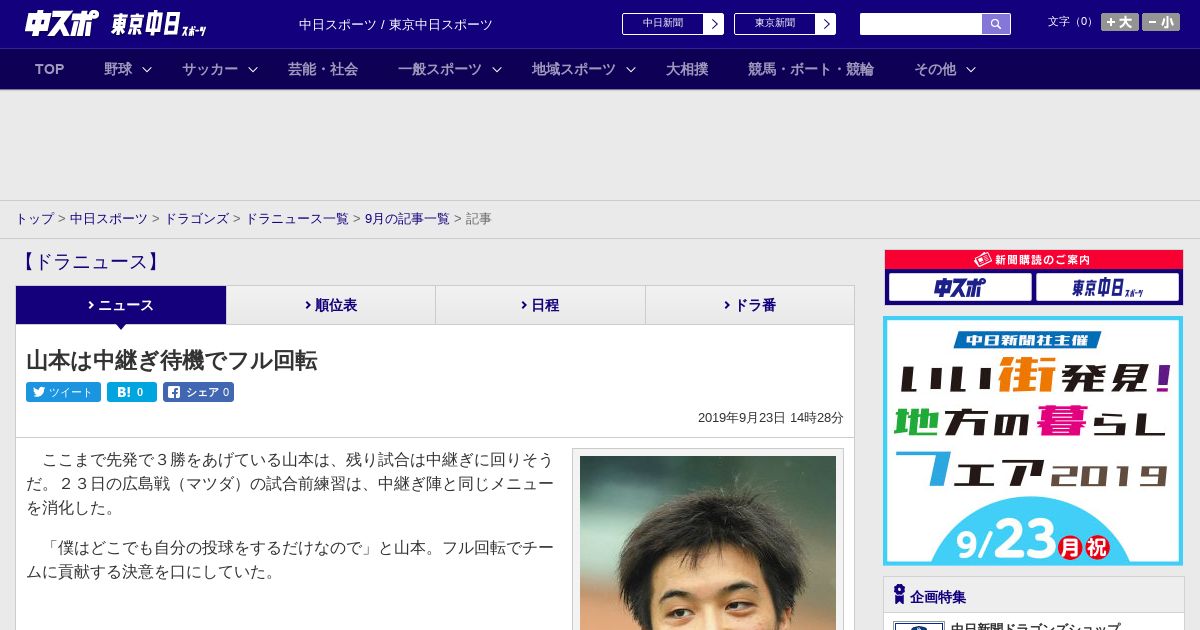
Task: Go to TOP in navigation bar
Action: 50,69
